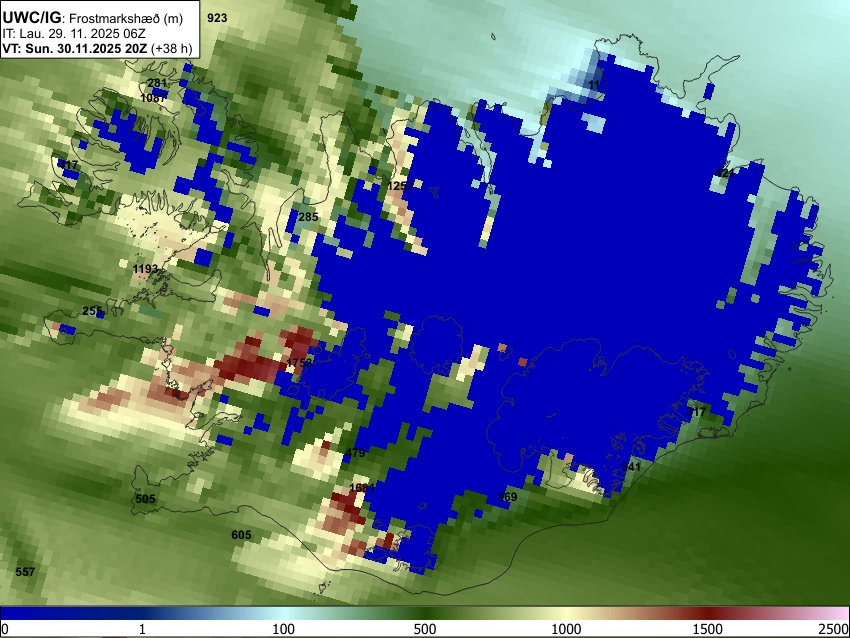Click the 'VT: Sun. 30.11.2025 20Z' line
This screenshot has height=638, width=850.
74,48
